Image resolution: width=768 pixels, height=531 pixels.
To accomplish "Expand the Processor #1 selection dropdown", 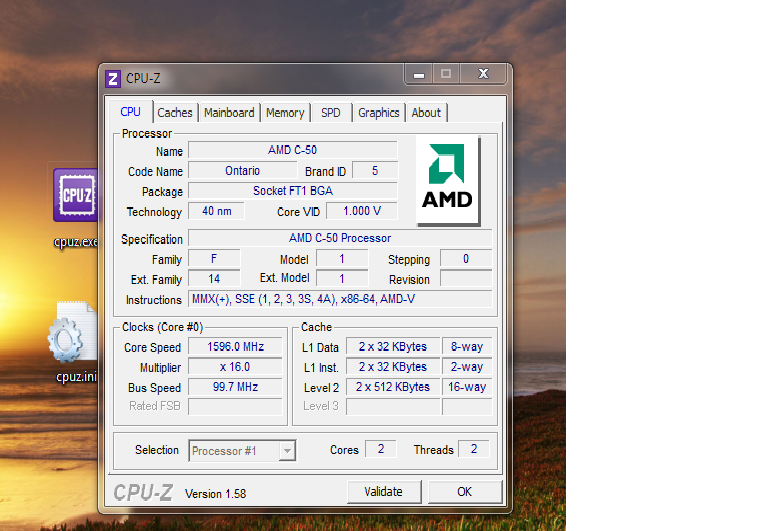I will pos(287,451).
